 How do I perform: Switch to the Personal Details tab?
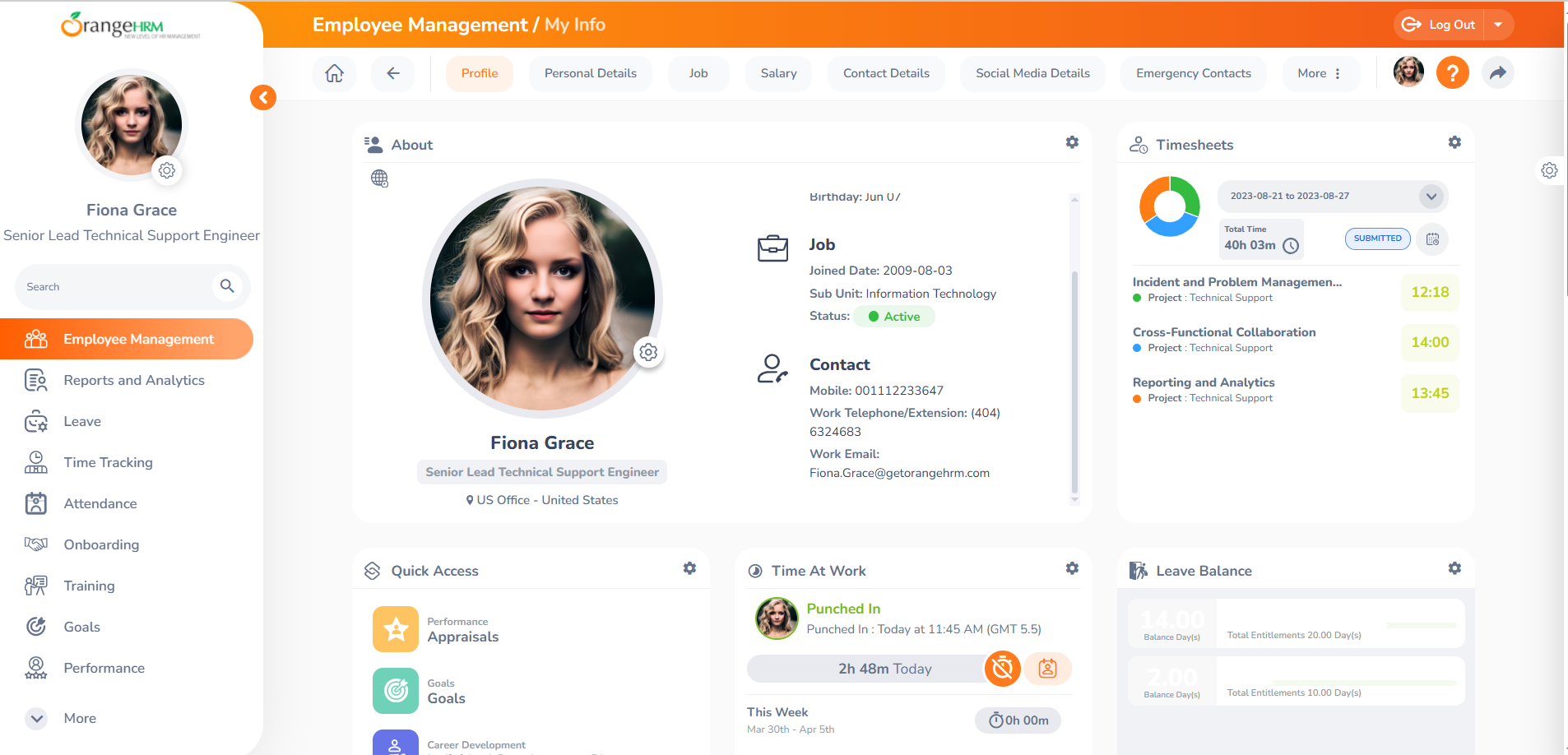tap(590, 73)
